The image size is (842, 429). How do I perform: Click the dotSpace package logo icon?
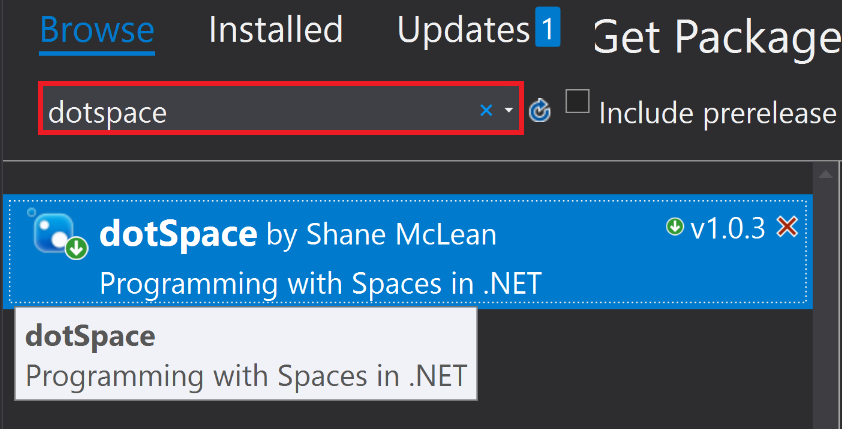(x=52, y=235)
